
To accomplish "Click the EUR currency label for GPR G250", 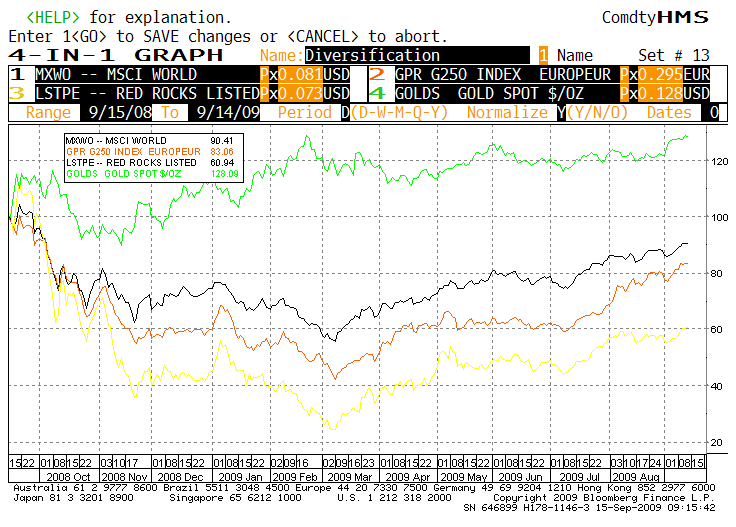I will click(x=697, y=75).
